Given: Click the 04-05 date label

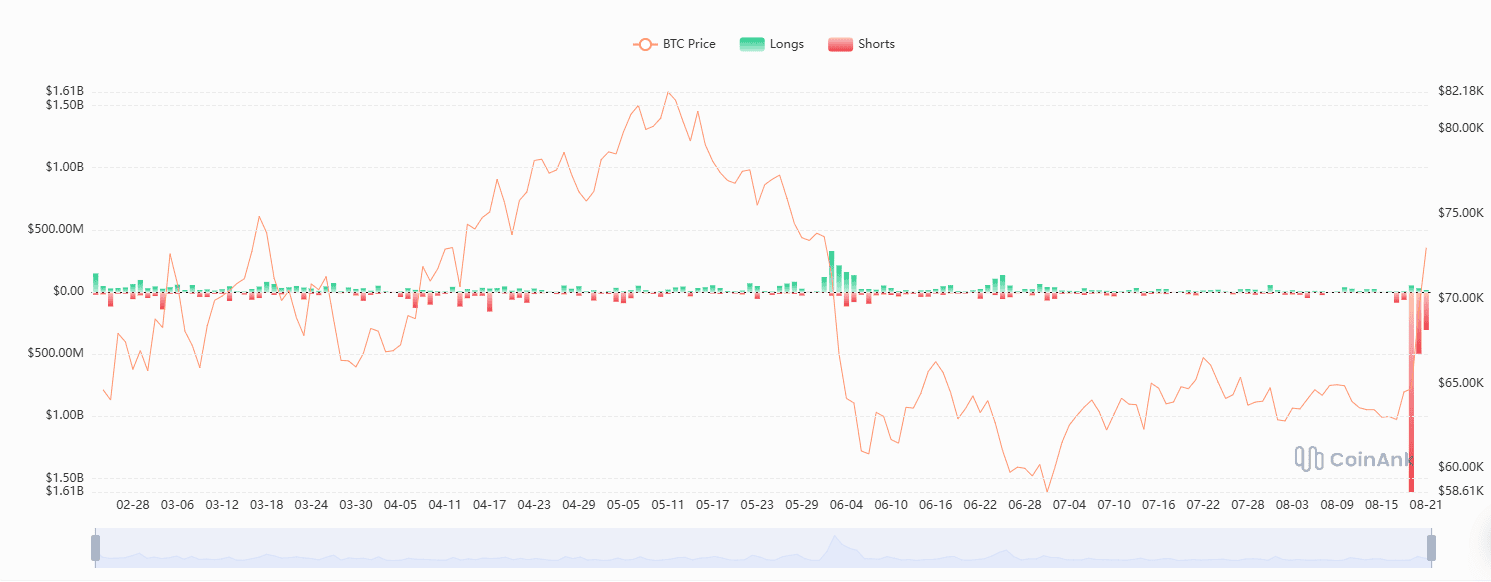Looking at the screenshot, I should pyautogui.click(x=400, y=505).
